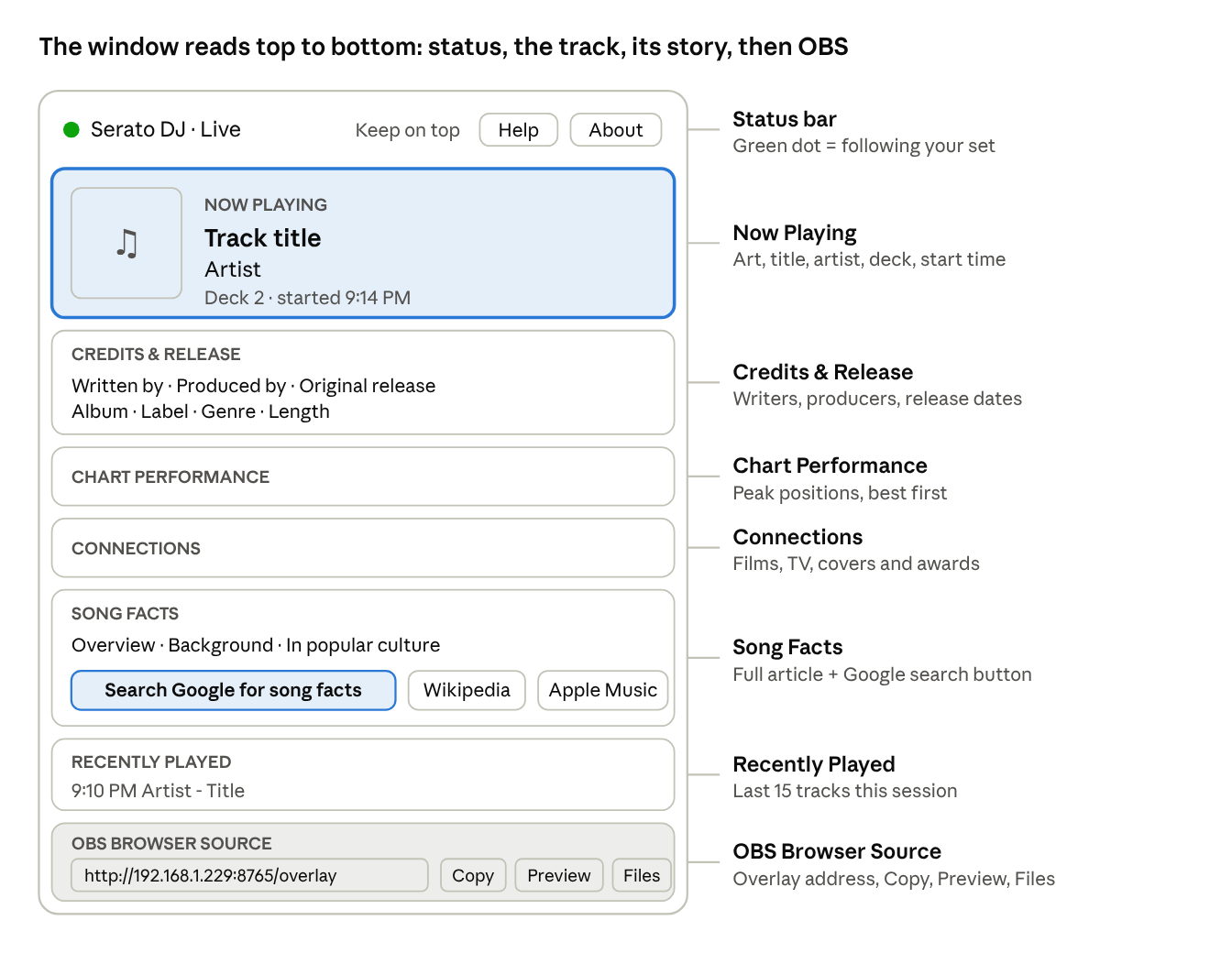Screen dimensions: 1232x964
Task: Click the Recently Played annotation heading
Action: 814,764
